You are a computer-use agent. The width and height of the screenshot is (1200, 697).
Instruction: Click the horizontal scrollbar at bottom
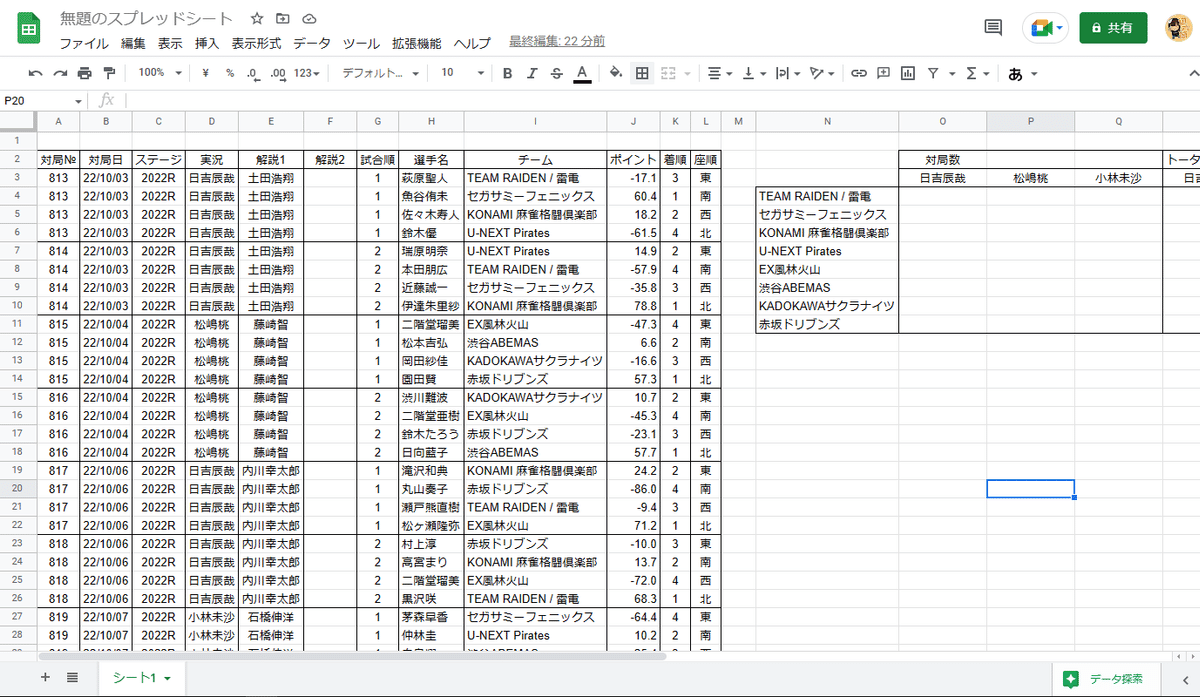(350, 656)
